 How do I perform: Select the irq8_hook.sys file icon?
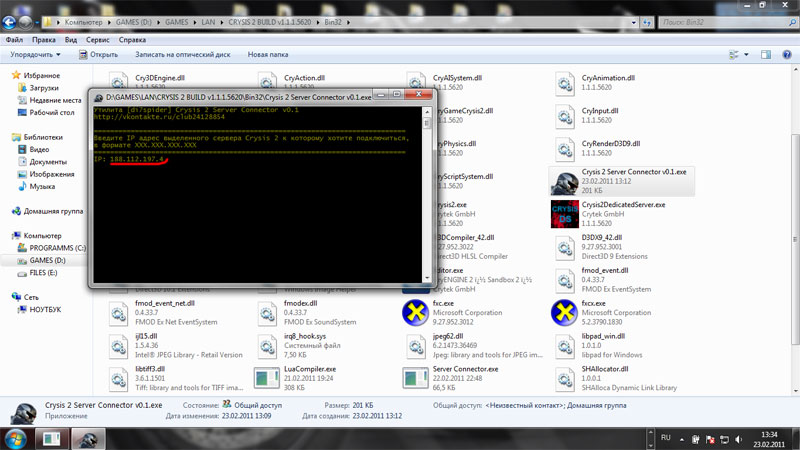pos(267,346)
